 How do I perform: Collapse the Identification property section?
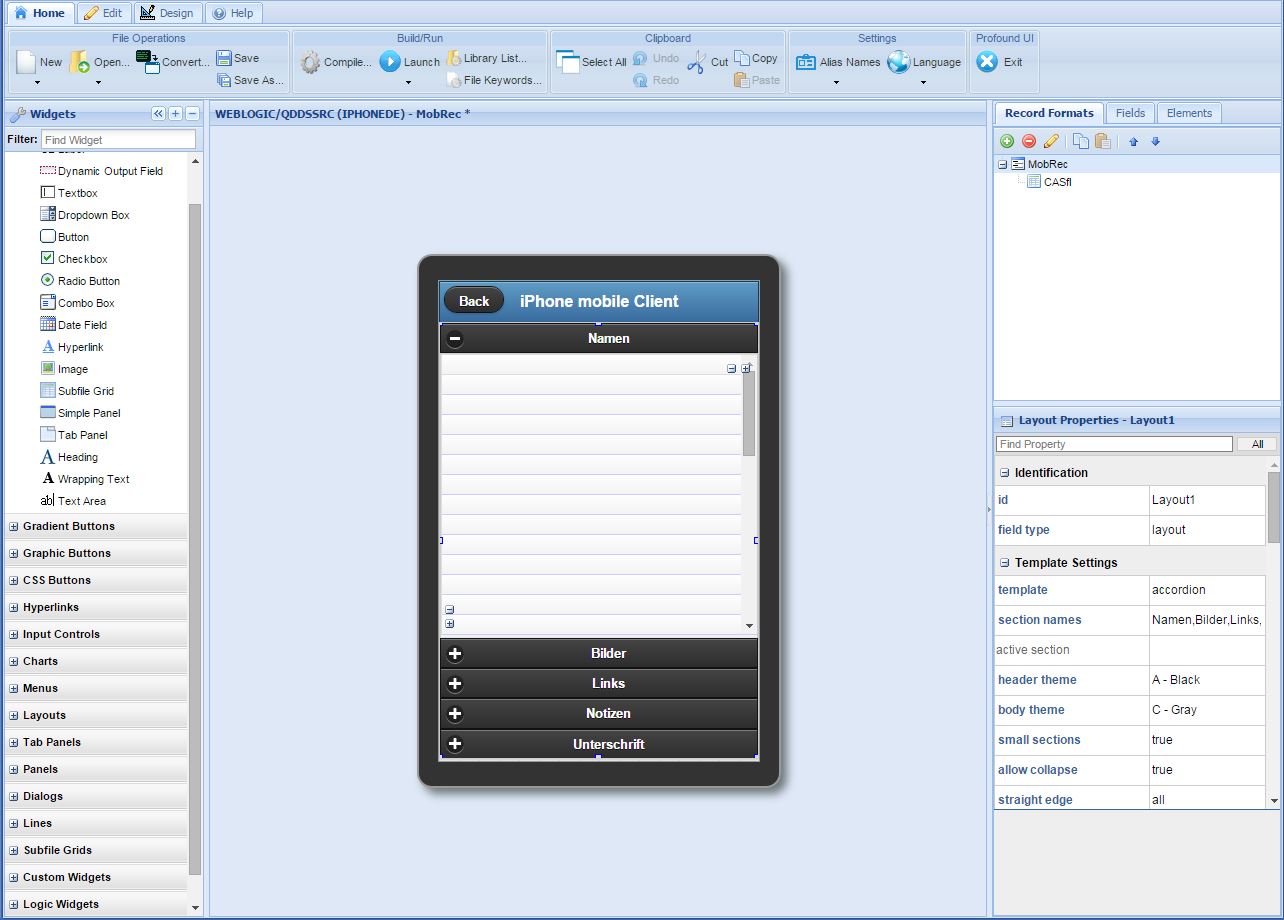1005,473
